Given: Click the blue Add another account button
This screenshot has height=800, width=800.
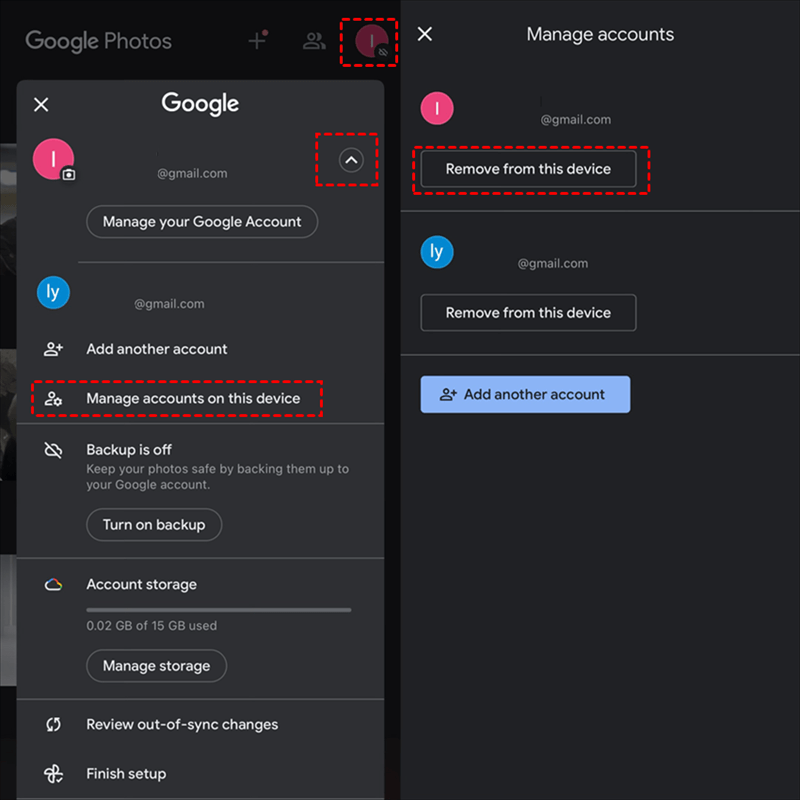Looking at the screenshot, I should coord(525,394).
